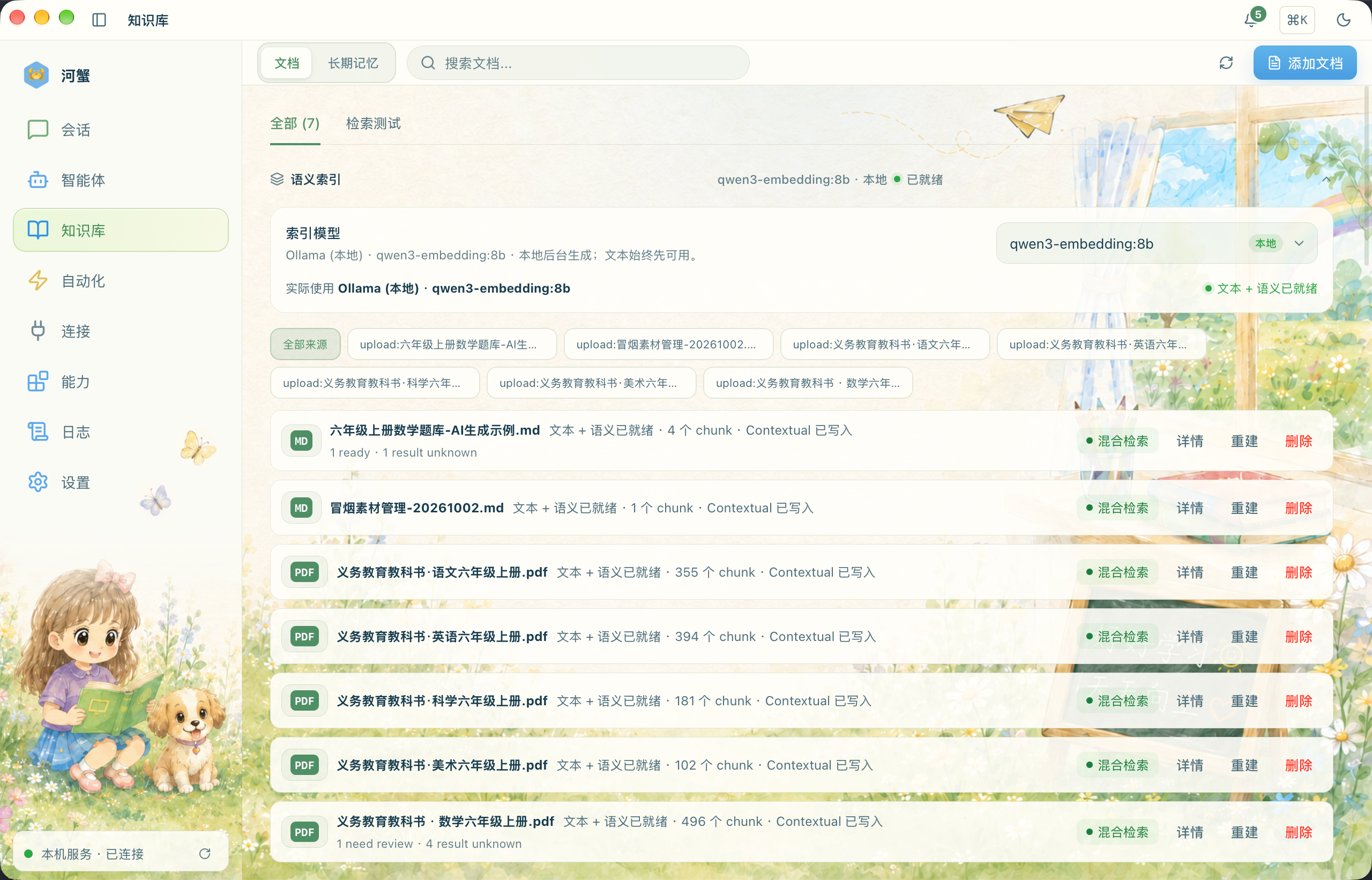Filter by upload:六年级上册数学题库 source
The image size is (1372, 880).
(451, 345)
